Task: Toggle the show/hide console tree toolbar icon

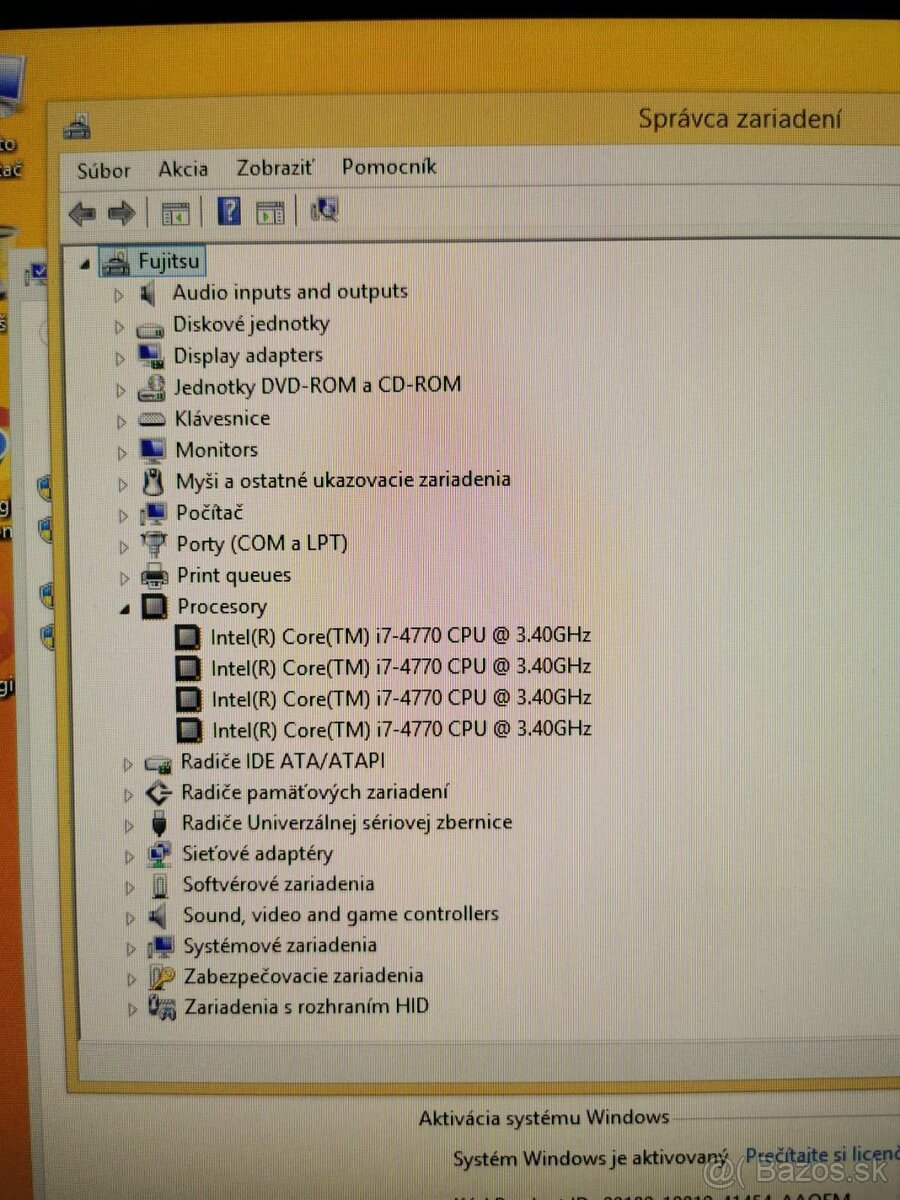Action: [176, 212]
